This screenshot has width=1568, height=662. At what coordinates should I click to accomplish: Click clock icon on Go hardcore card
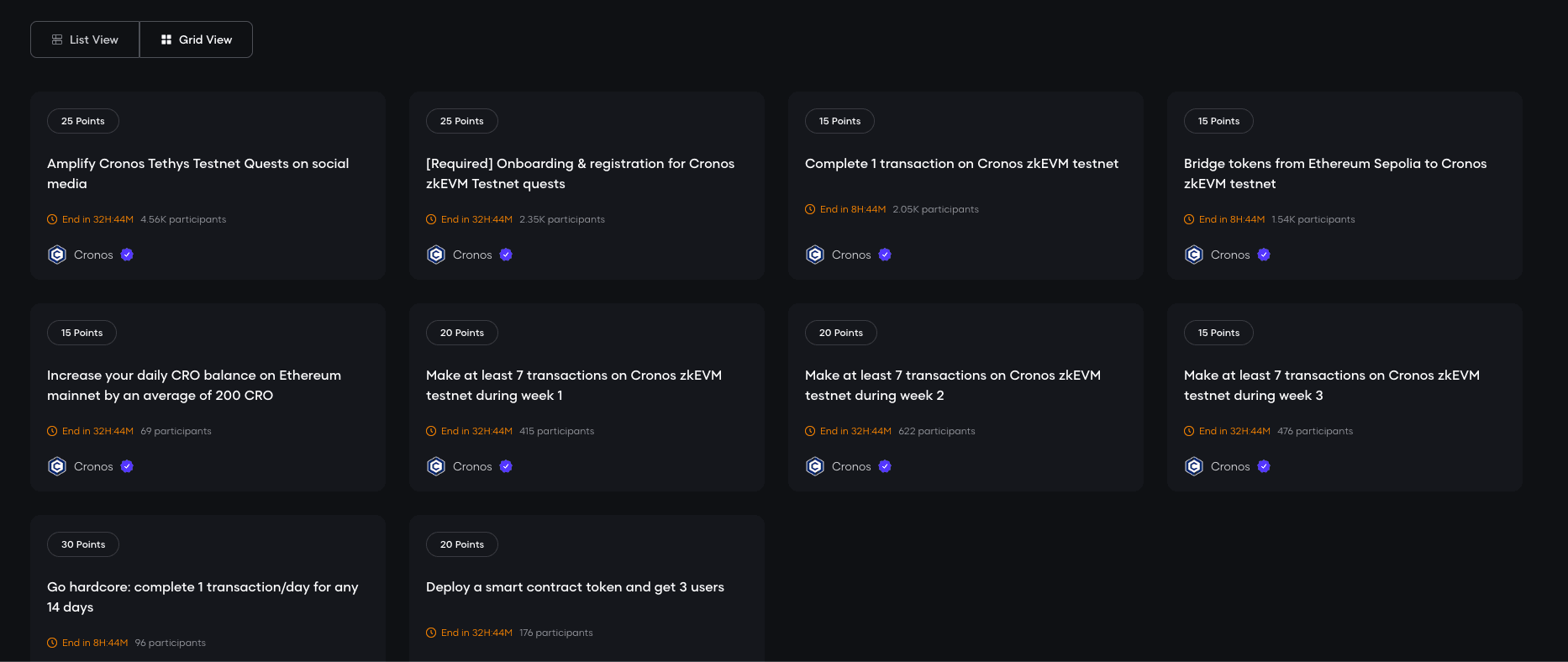(x=52, y=643)
